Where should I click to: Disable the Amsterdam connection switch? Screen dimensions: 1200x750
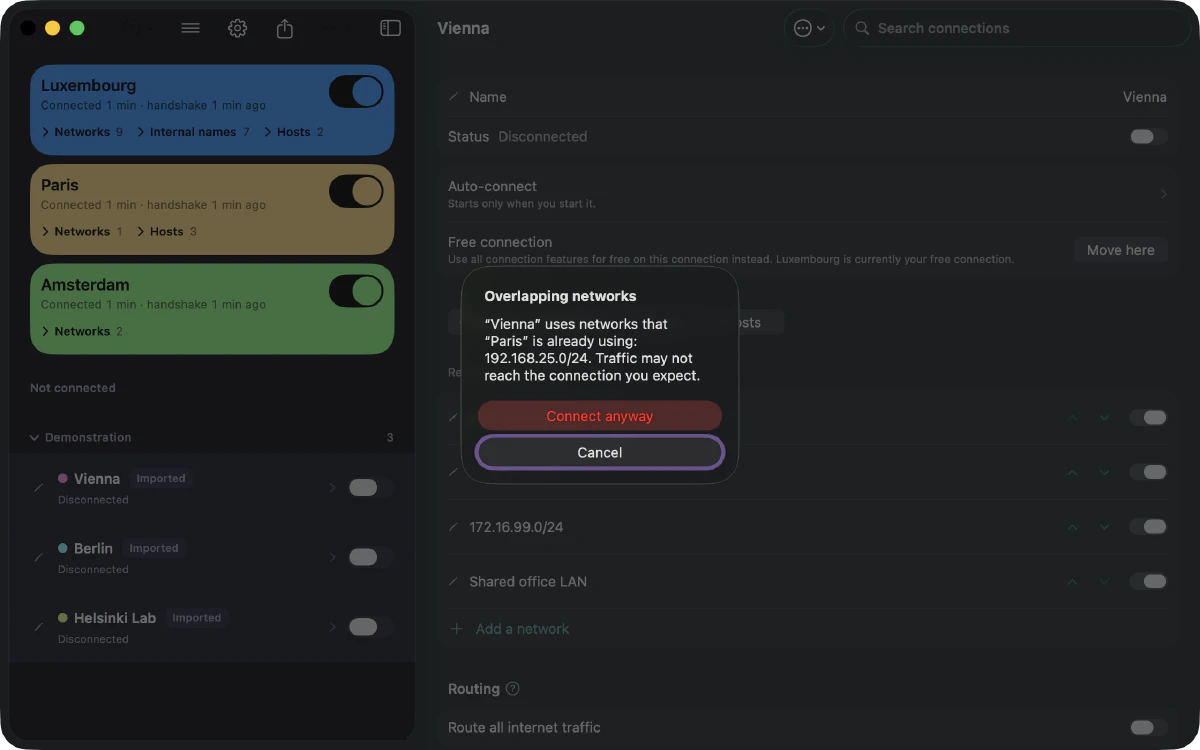356,291
